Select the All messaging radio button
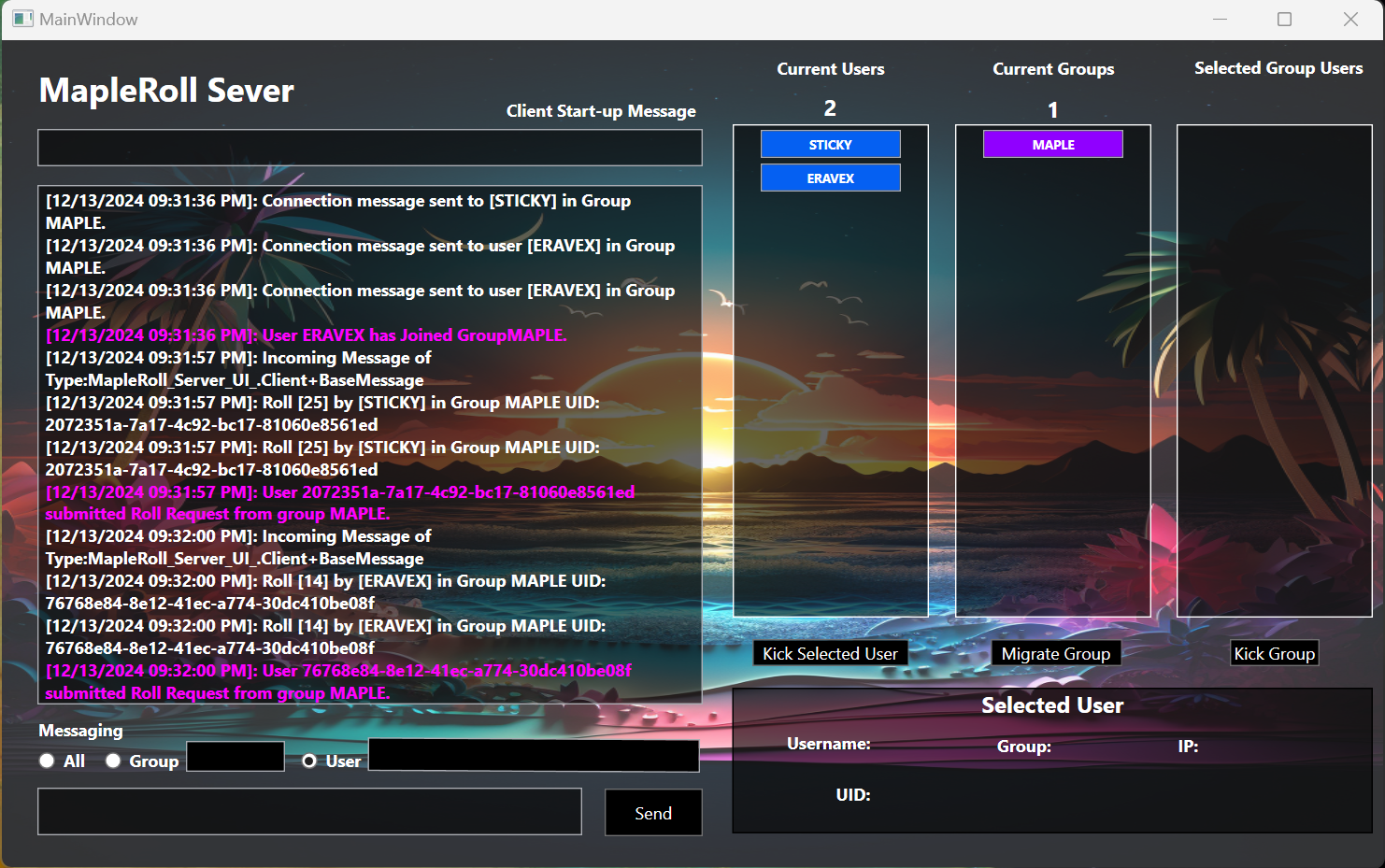 point(47,761)
